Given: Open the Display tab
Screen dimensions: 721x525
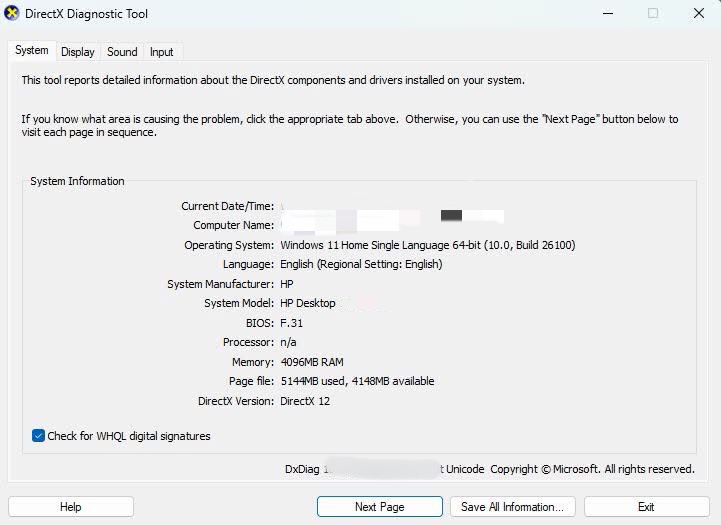Looking at the screenshot, I should [x=78, y=52].
